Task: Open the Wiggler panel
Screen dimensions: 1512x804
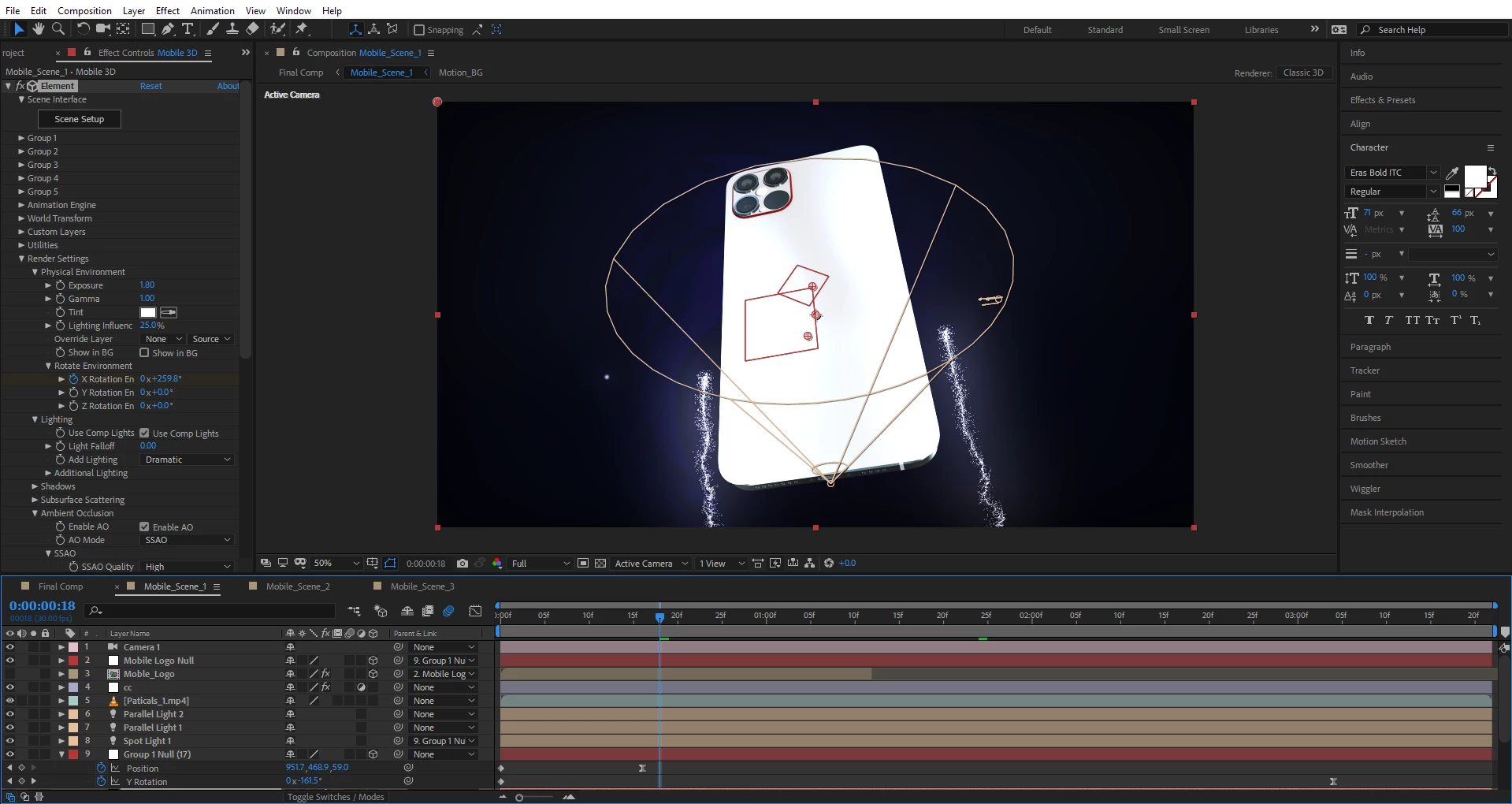Action: click(x=1365, y=489)
